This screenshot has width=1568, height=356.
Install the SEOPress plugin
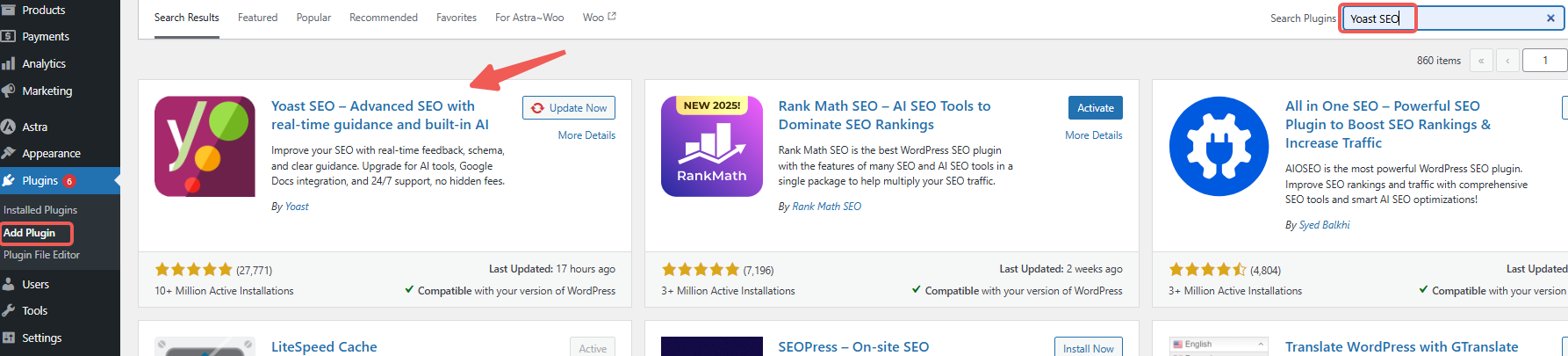pyautogui.click(x=1088, y=348)
